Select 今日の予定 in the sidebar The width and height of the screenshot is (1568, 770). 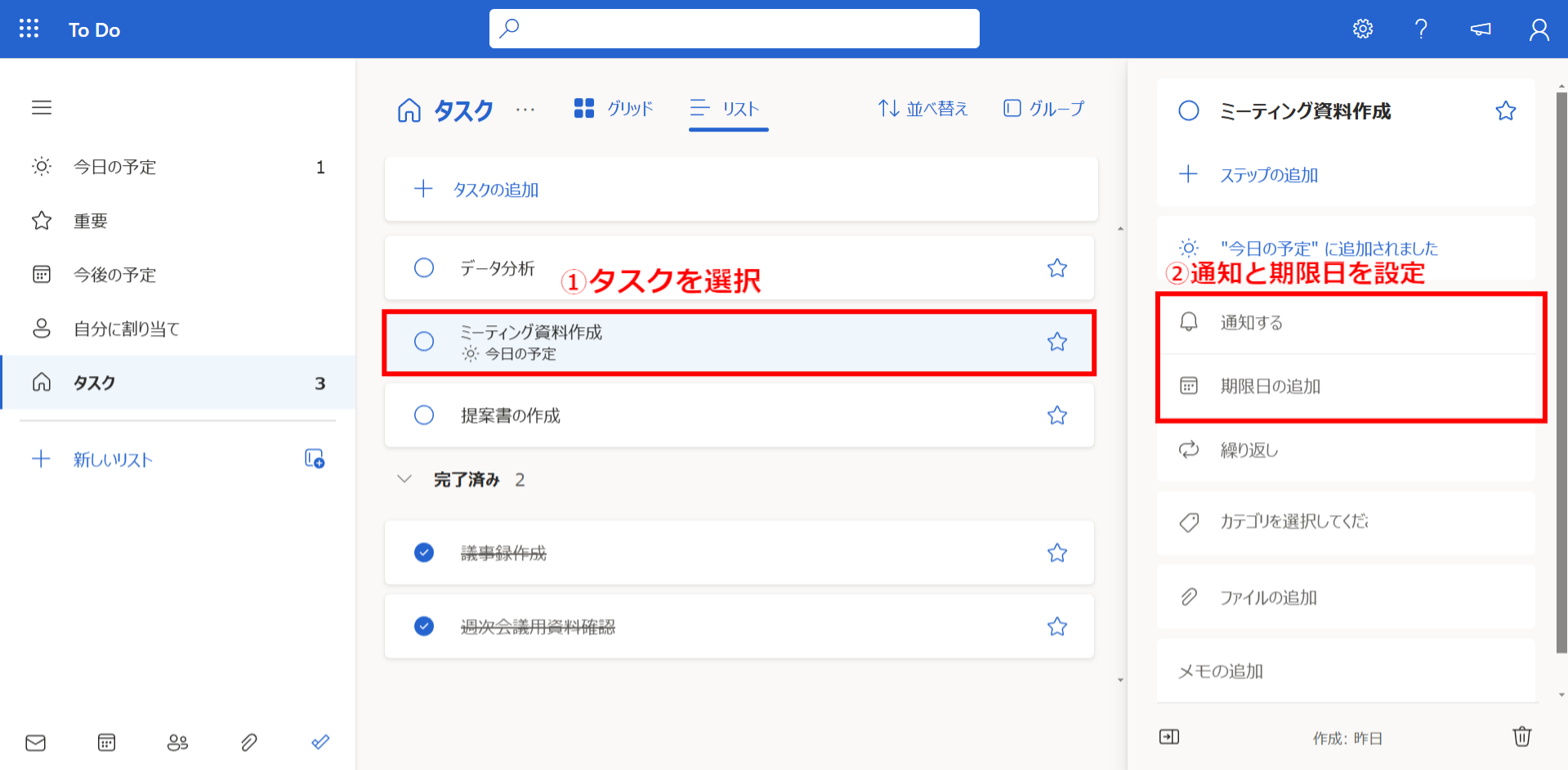click(x=114, y=166)
